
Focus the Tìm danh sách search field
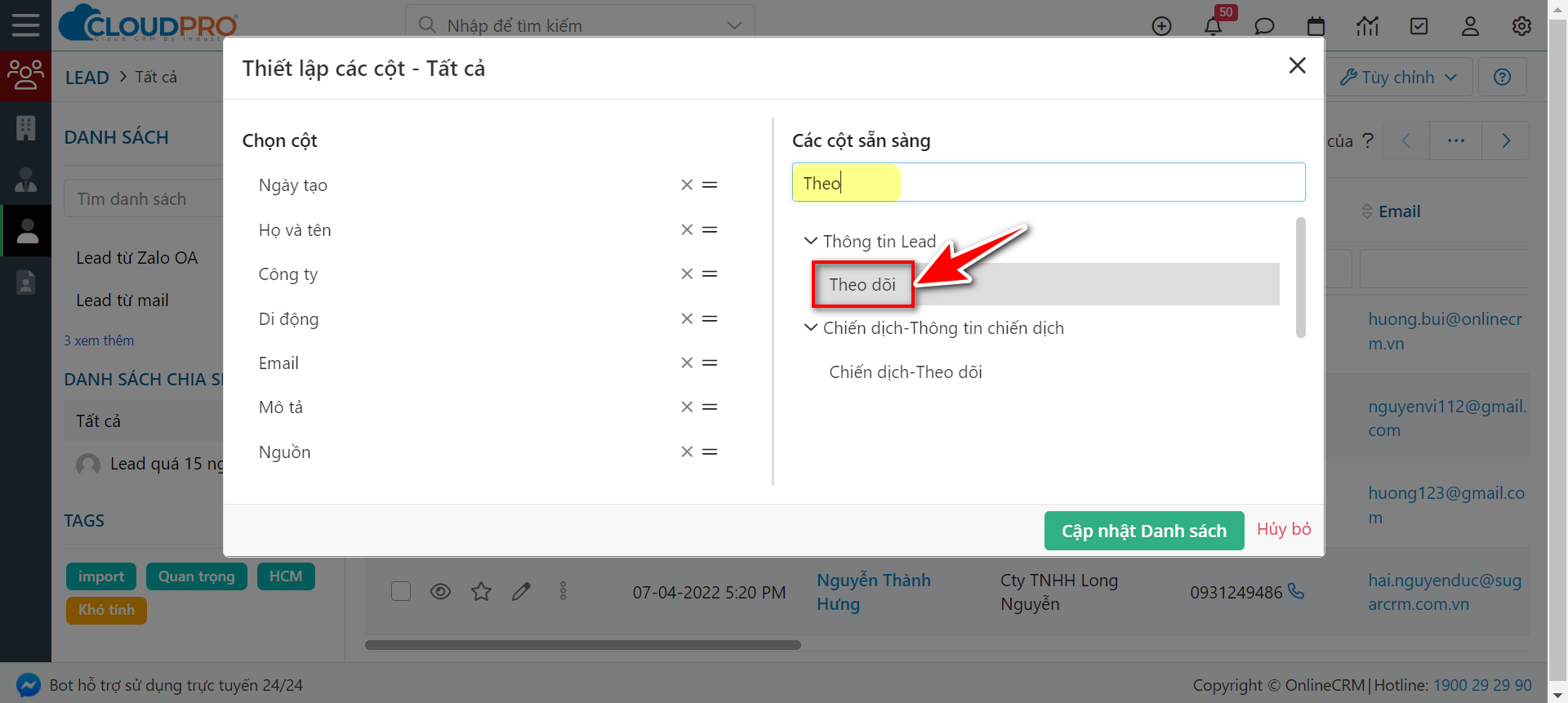tap(144, 199)
